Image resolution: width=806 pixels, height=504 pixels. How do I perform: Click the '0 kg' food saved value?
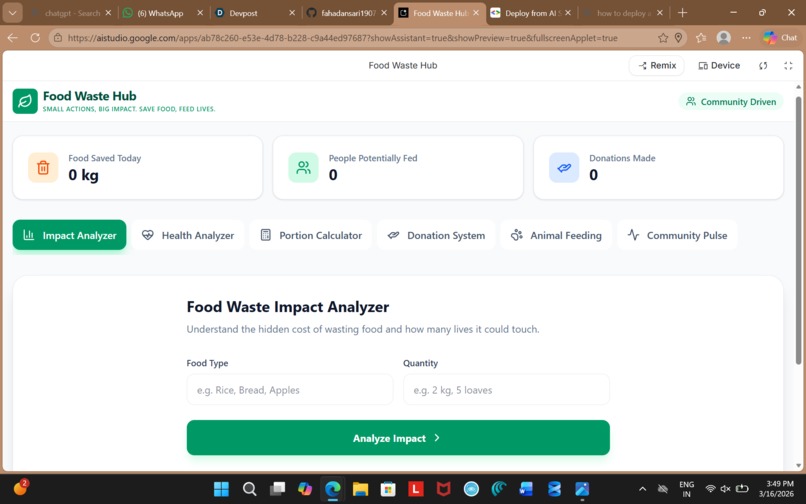83,175
